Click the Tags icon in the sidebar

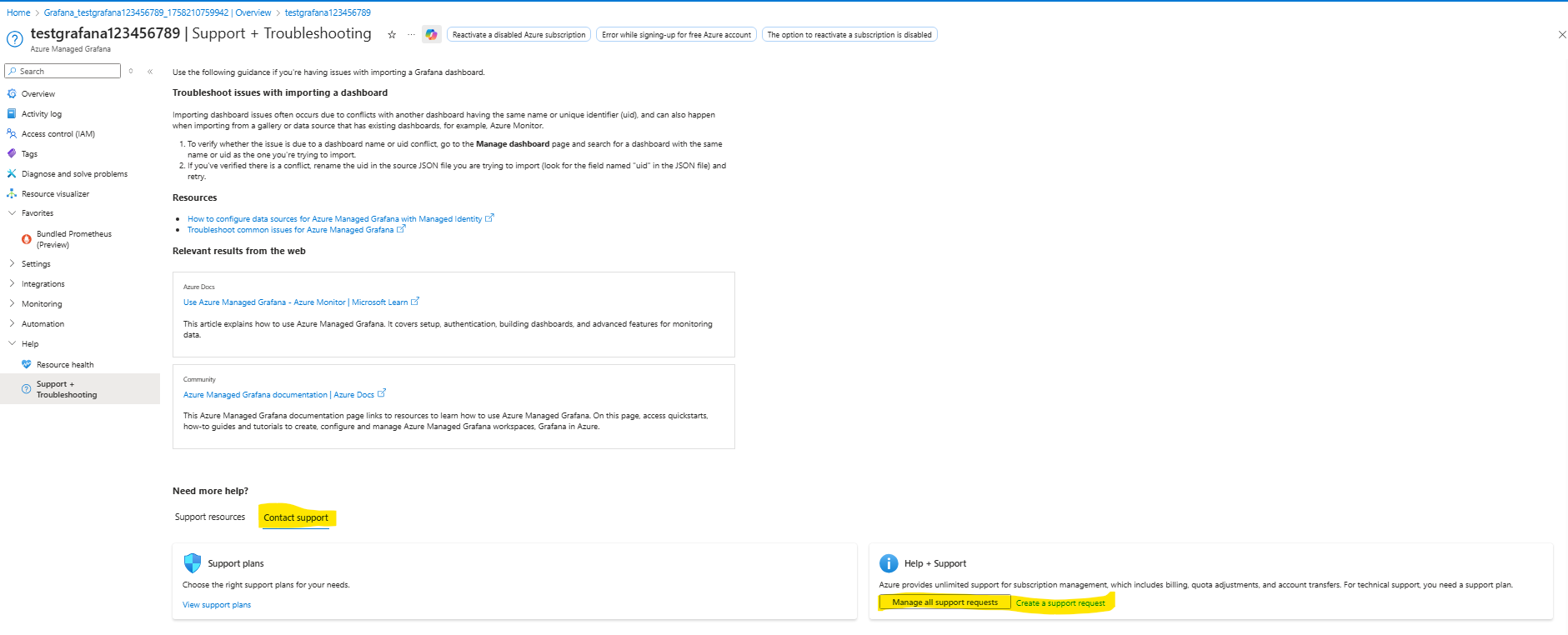click(x=12, y=154)
